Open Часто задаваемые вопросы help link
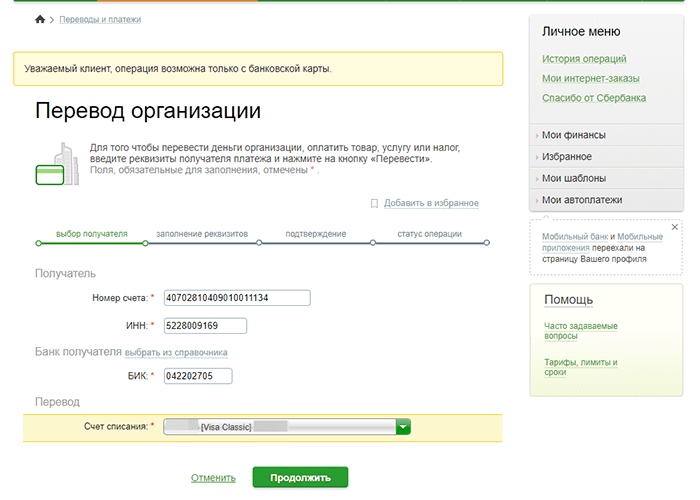Viewport: 700px width, 500px height. (x=580, y=331)
